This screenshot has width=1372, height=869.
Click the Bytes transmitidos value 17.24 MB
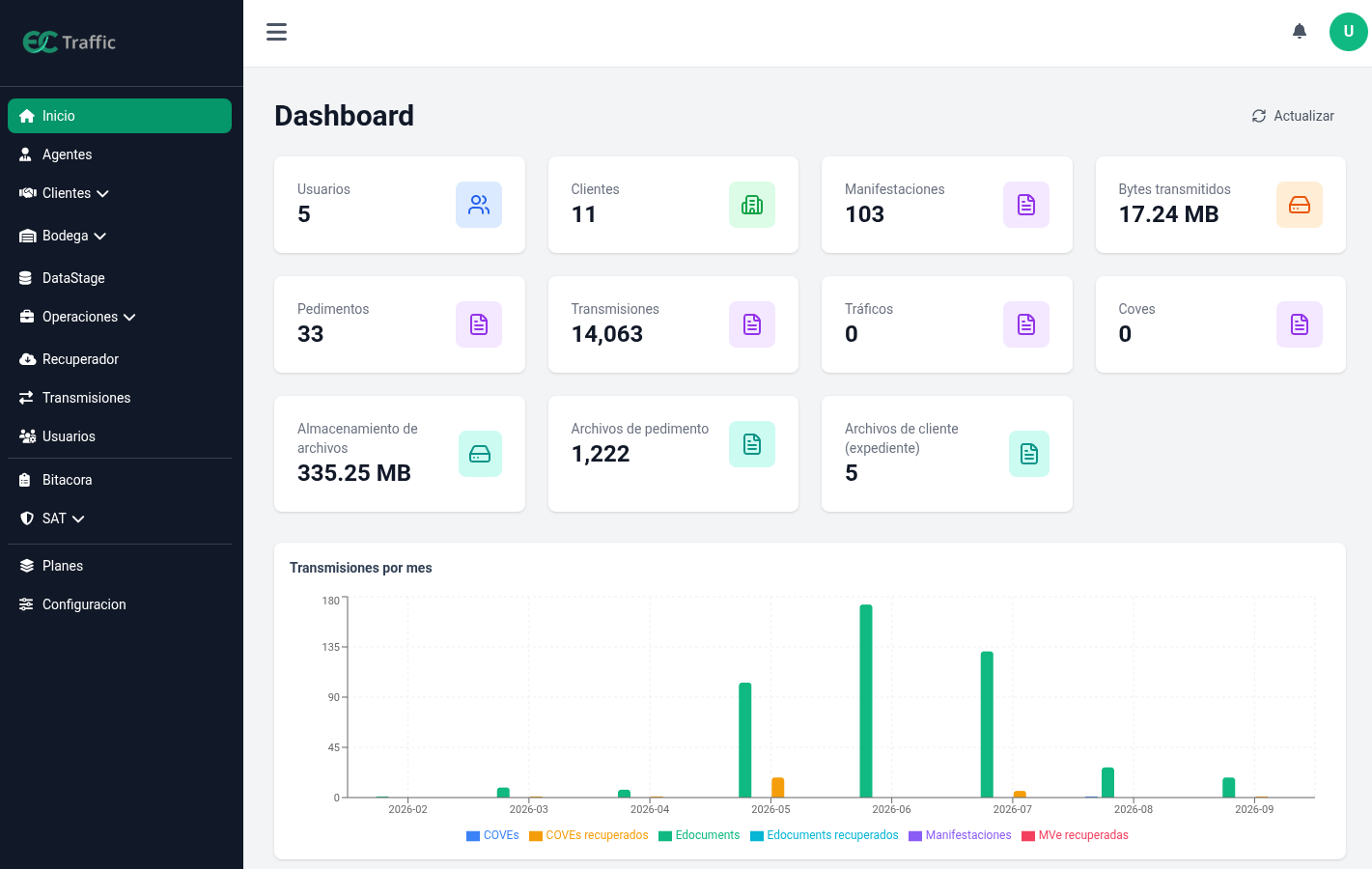tap(1168, 214)
